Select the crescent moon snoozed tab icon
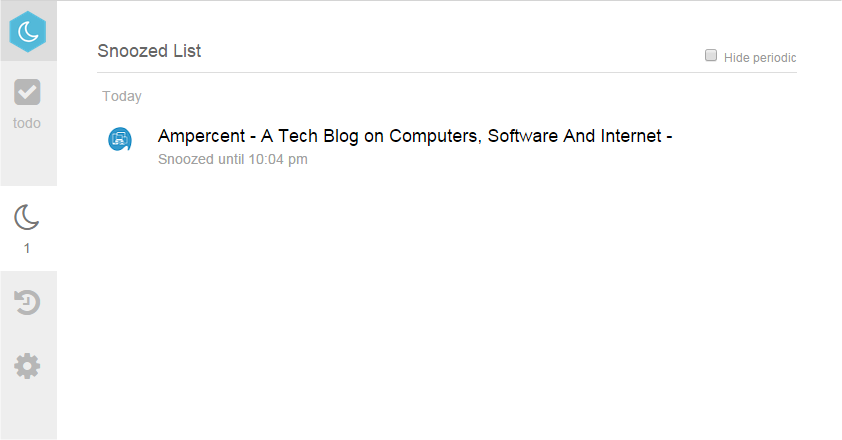842x440 pixels. click(x=27, y=217)
